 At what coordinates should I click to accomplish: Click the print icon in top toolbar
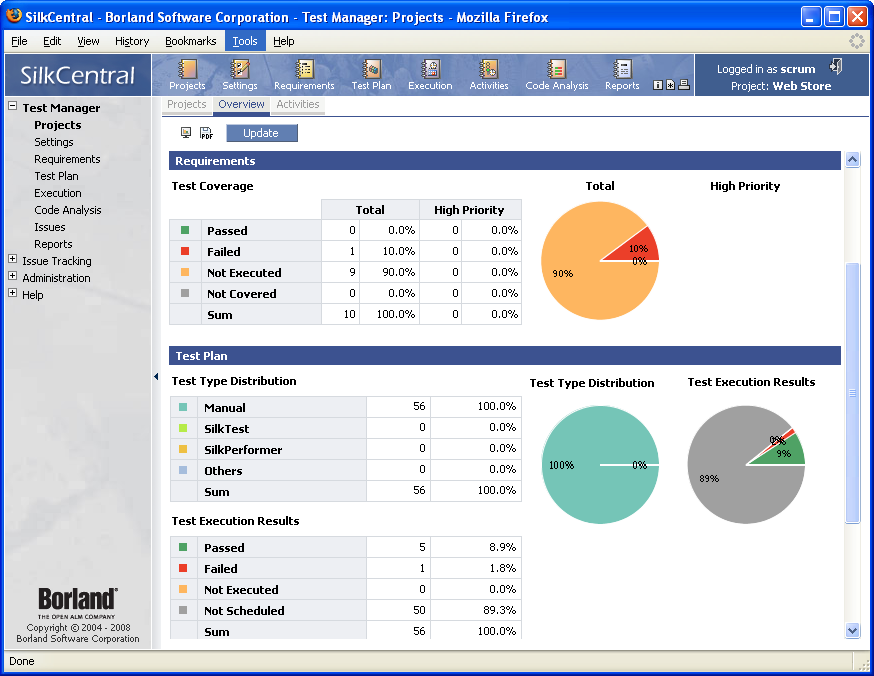coord(684,85)
